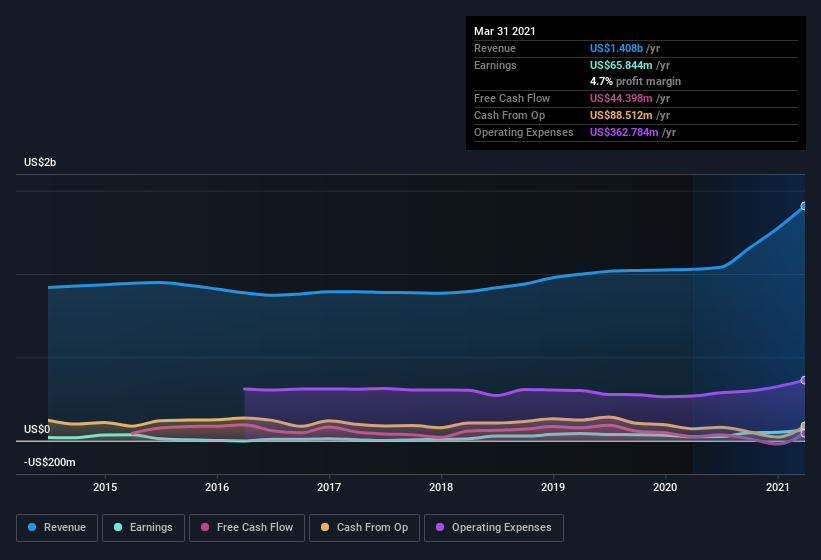The height and width of the screenshot is (560, 821).
Task: Click the US$362.784m operating expenses value
Action: tap(624, 132)
